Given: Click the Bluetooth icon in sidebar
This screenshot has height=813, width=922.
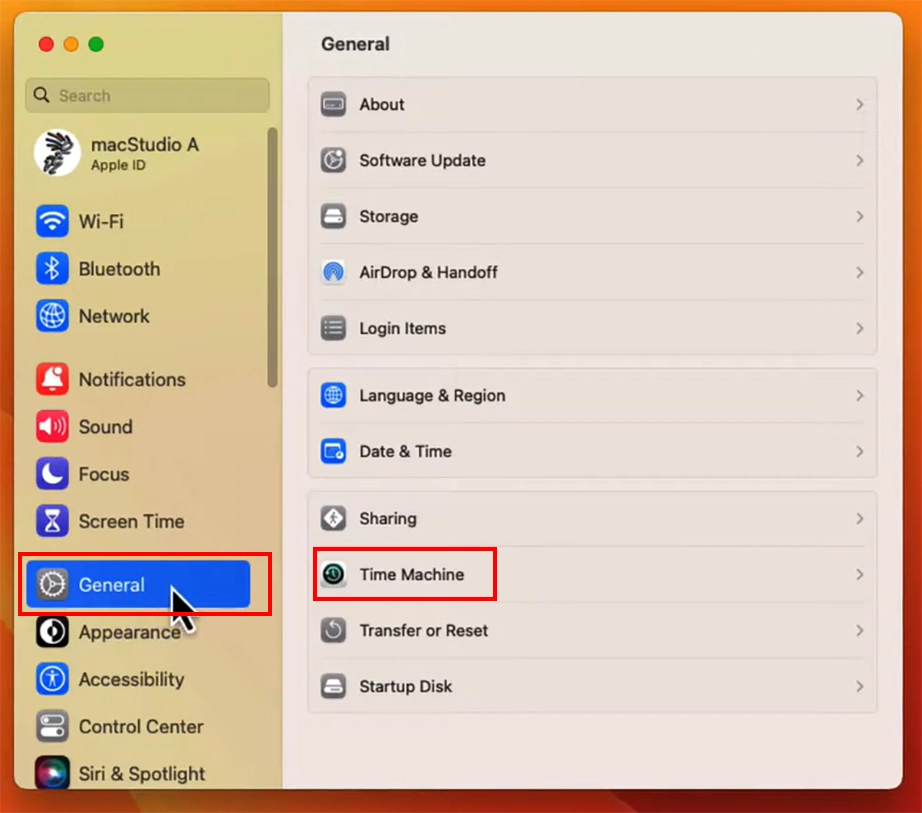Looking at the screenshot, I should coord(52,269).
